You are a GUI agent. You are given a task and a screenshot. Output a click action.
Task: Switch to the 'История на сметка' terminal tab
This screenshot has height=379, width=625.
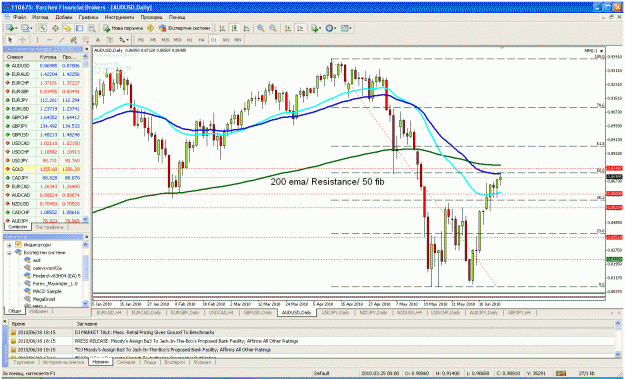[x=63, y=362]
